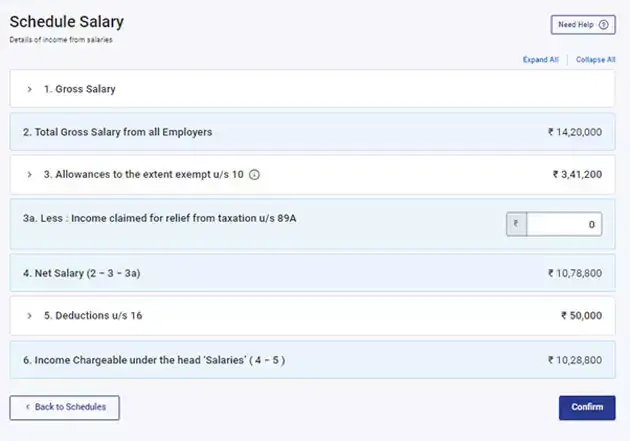Expand the Deductions u/s 16 chevron
This screenshot has width=630, height=441.
pyautogui.click(x=30, y=316)
